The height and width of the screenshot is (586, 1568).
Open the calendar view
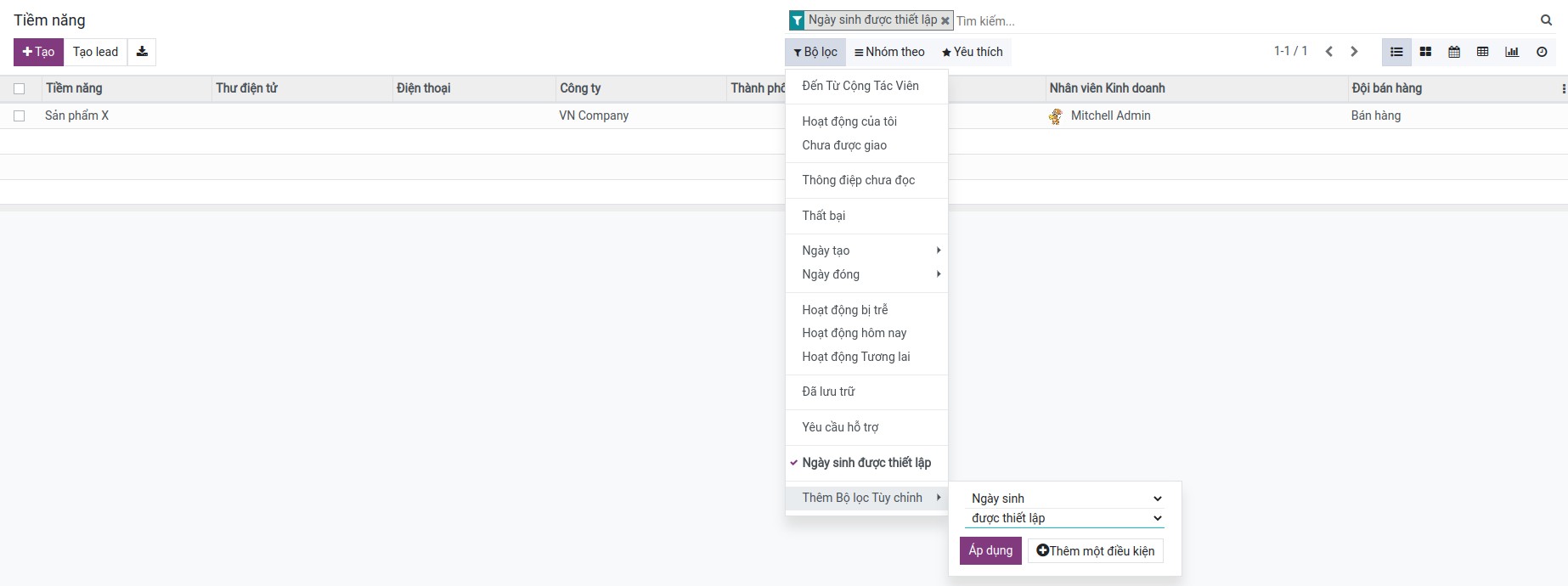[x=1454, y=52]
